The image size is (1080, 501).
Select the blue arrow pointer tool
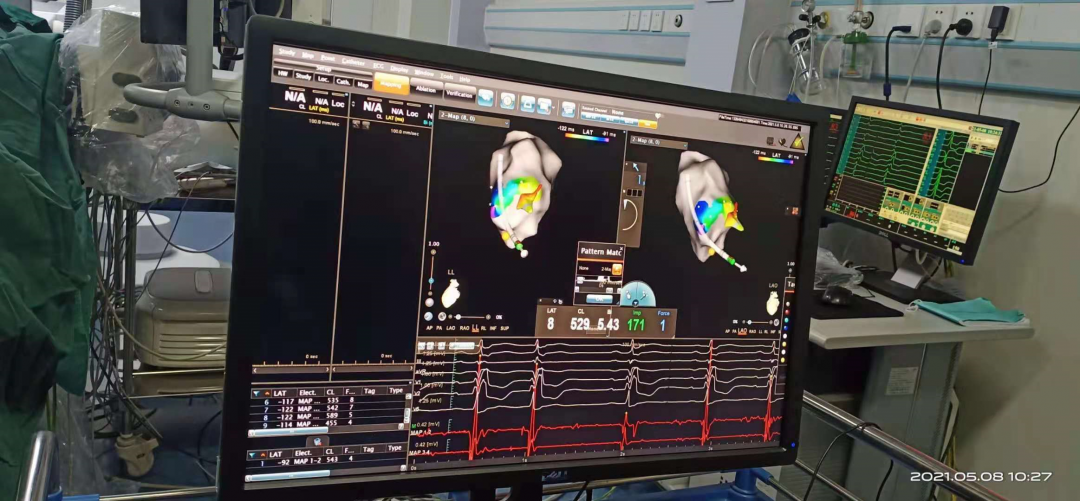pyautogui.click(x=636, y=167)
